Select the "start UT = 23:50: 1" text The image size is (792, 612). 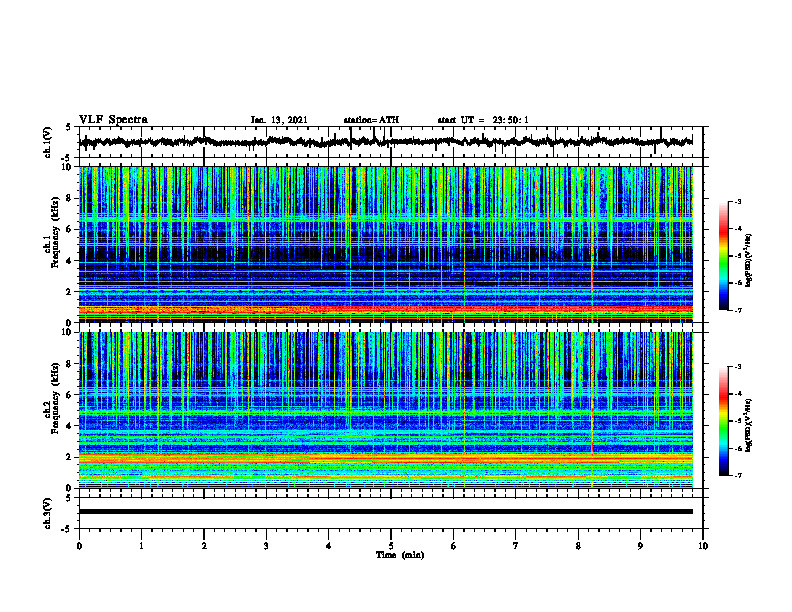click(x=483, y=120)
